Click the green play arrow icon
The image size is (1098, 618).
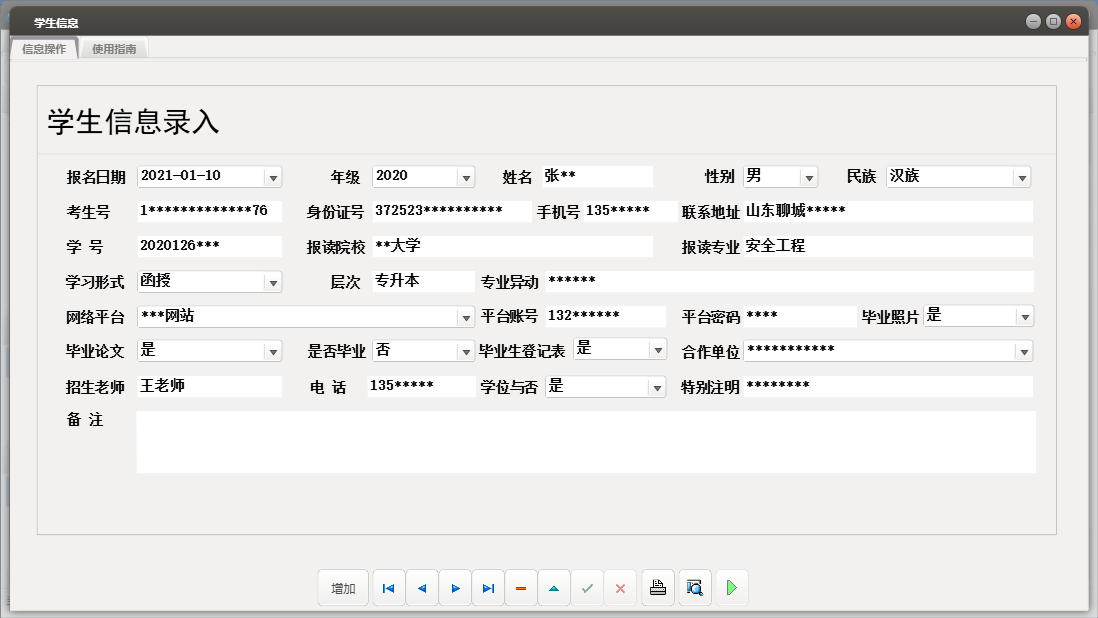coord(732,588)
